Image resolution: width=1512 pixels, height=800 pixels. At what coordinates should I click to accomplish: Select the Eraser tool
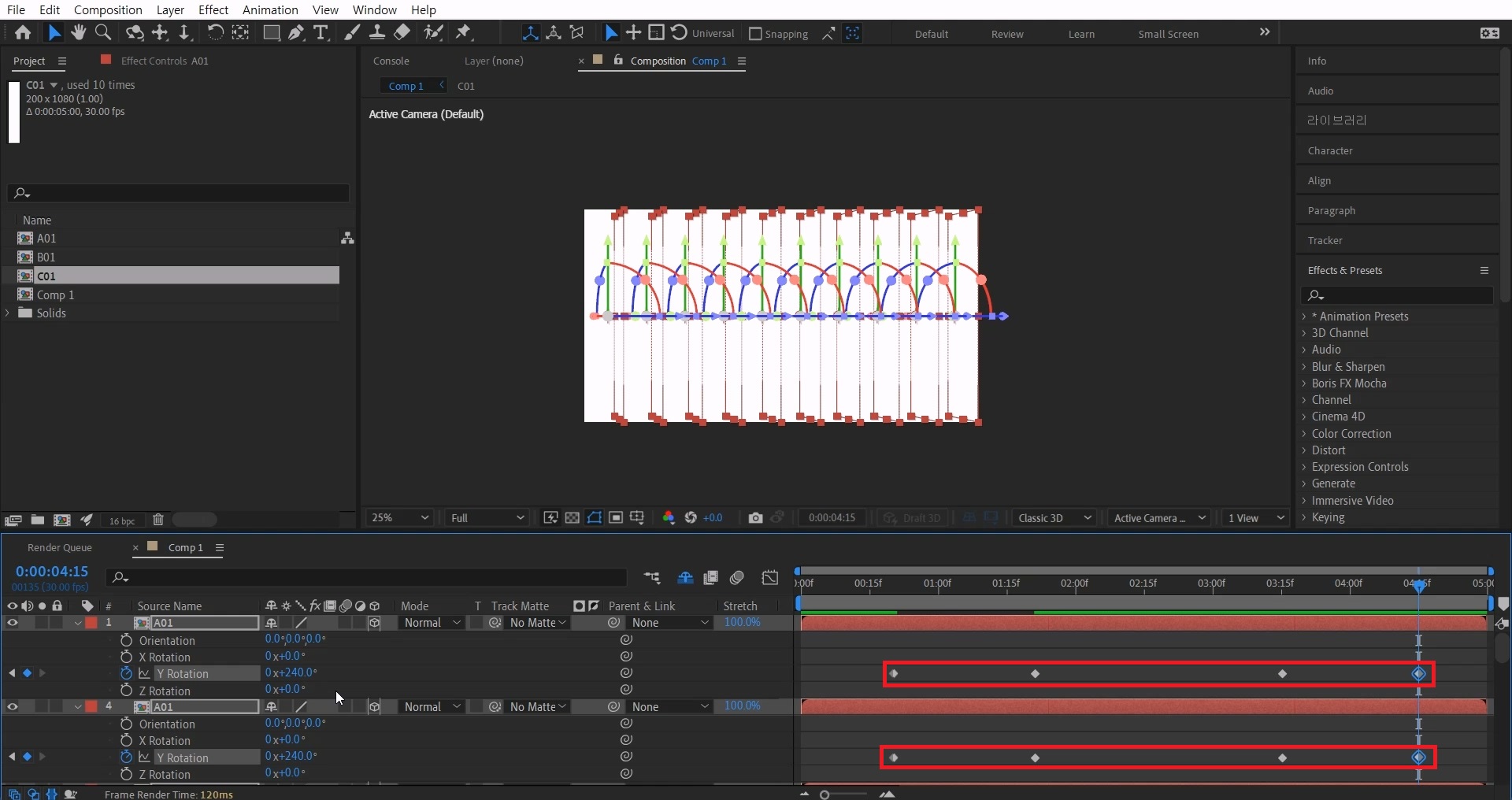point(402,33)
